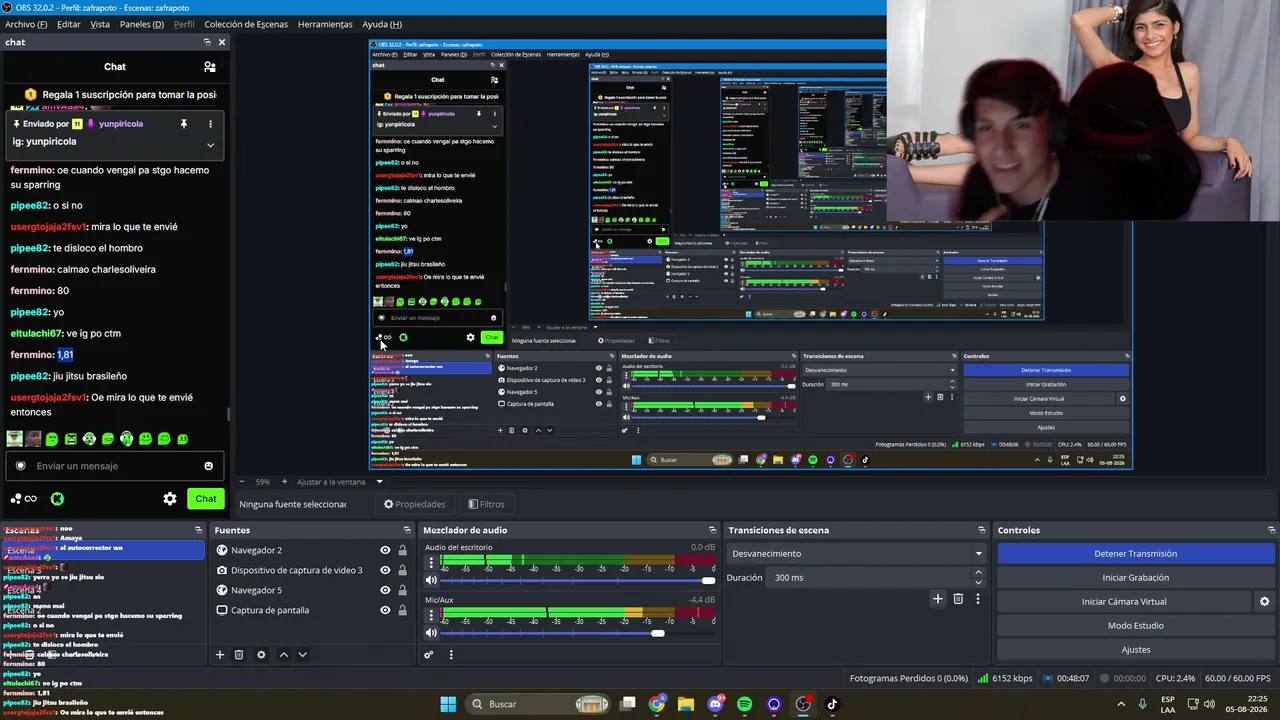Mute Audio del escritorio speaker

432,580
